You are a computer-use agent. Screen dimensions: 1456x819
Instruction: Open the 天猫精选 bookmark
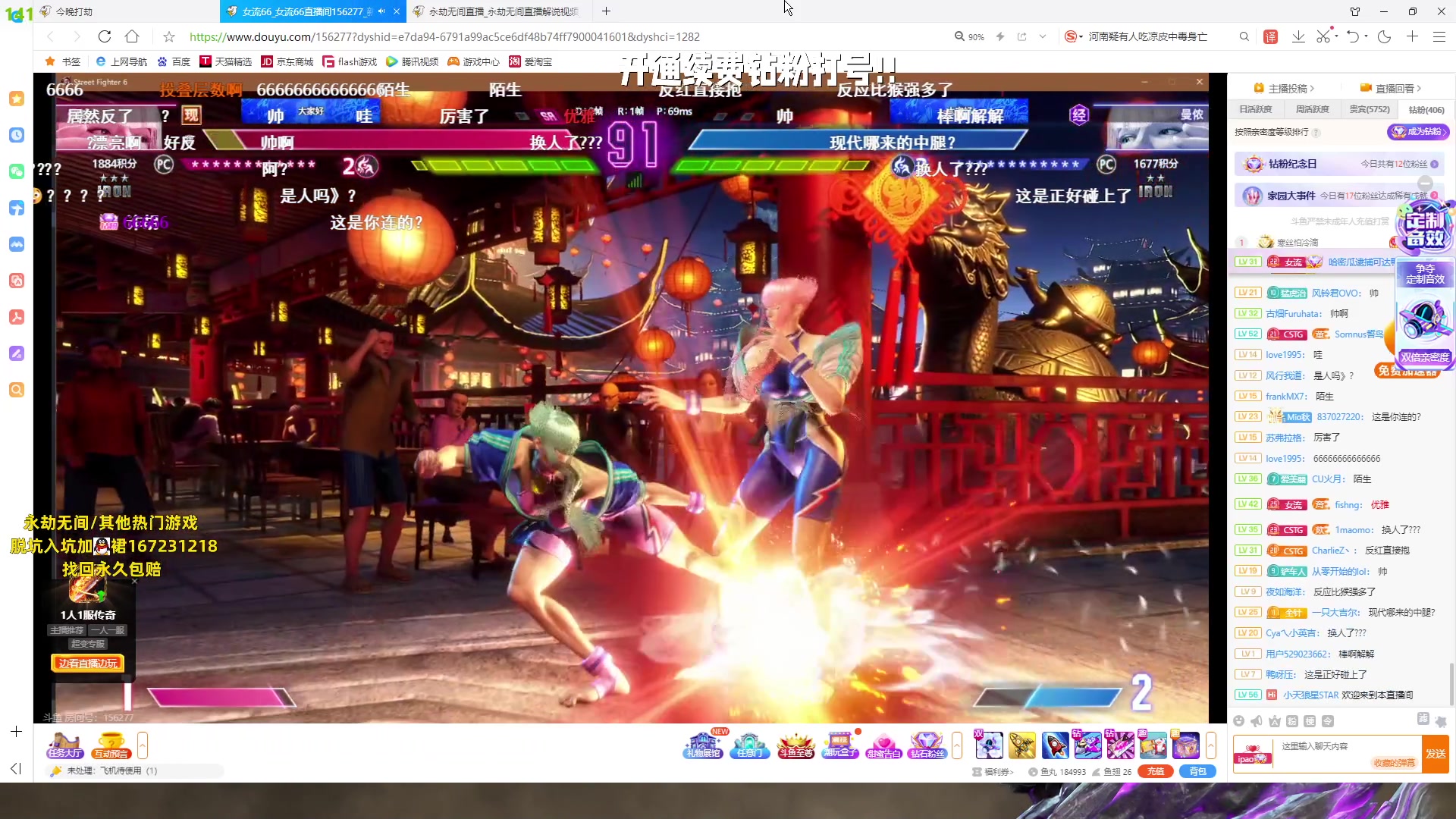(225, 61)
